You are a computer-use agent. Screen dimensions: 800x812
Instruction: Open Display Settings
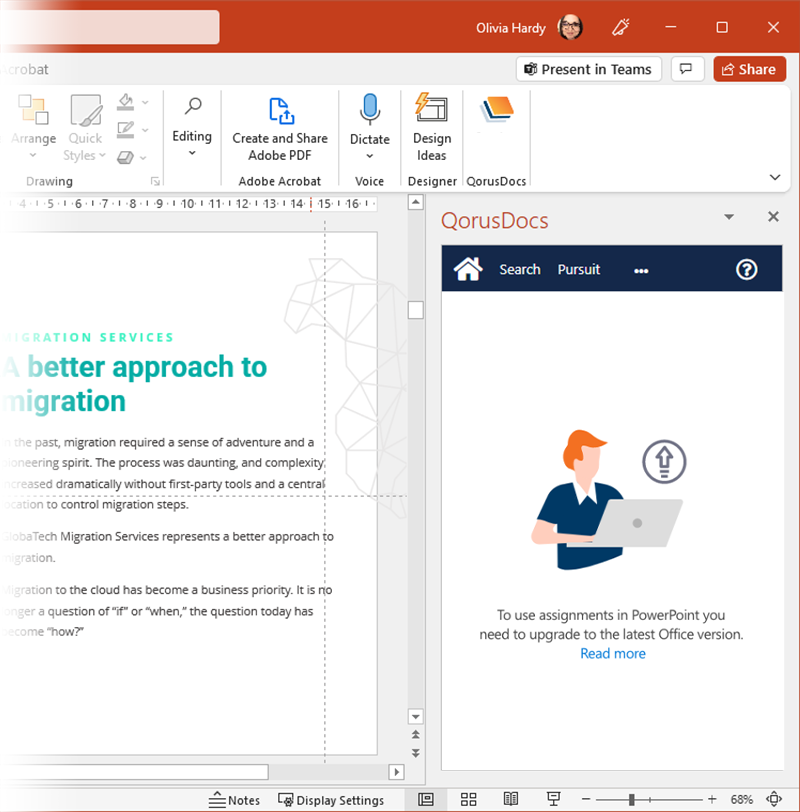331,800
